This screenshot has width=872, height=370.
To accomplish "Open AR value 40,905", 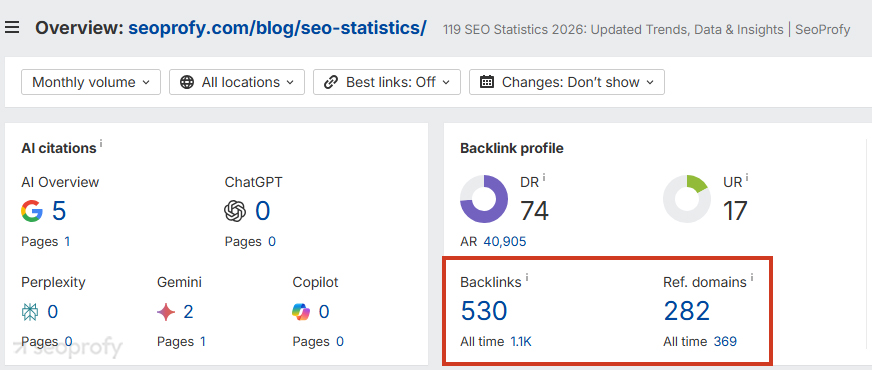I will [x=505, y=241].
